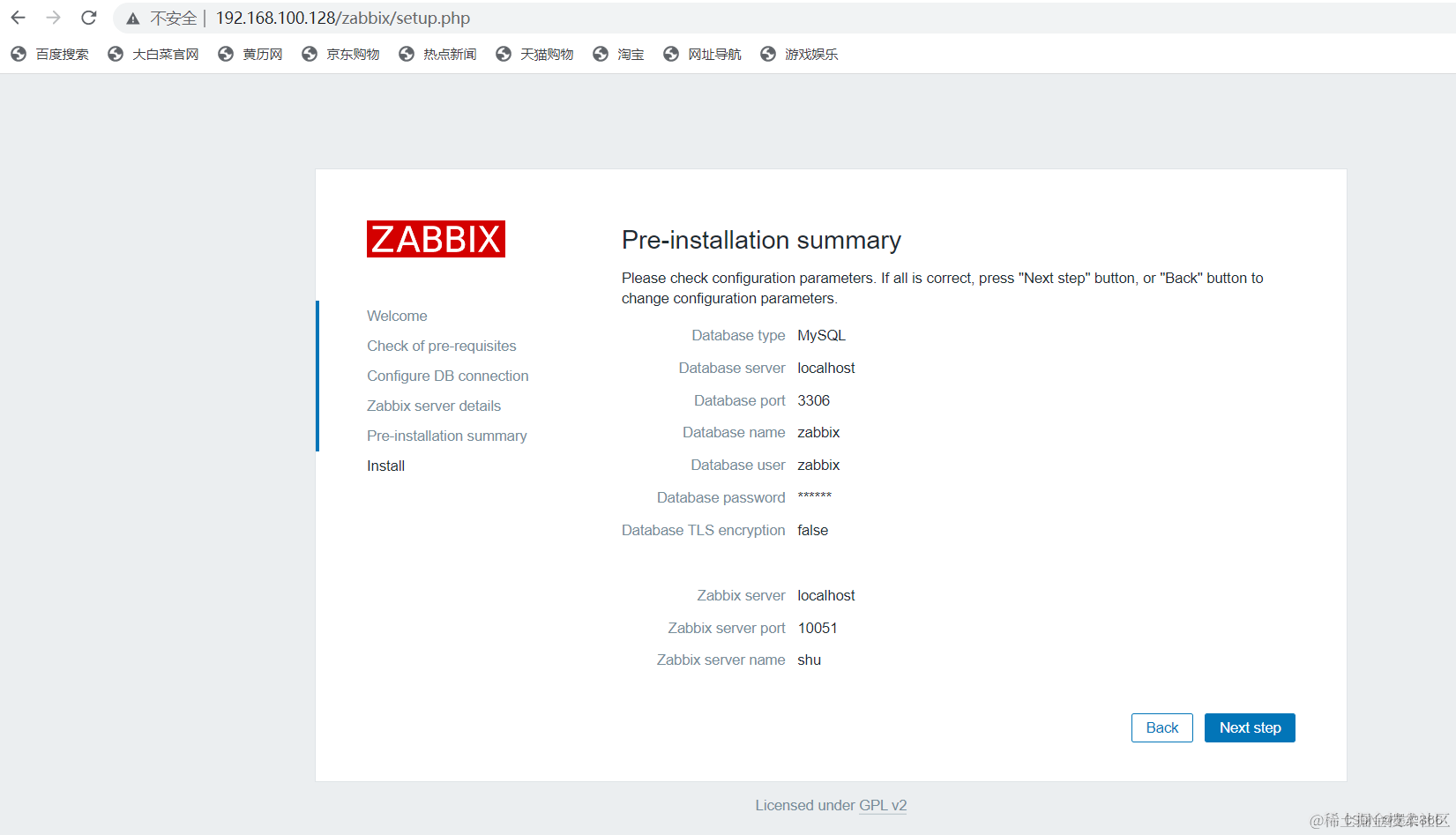
Task: Click the Back button
Action: tap(1162, 727)
